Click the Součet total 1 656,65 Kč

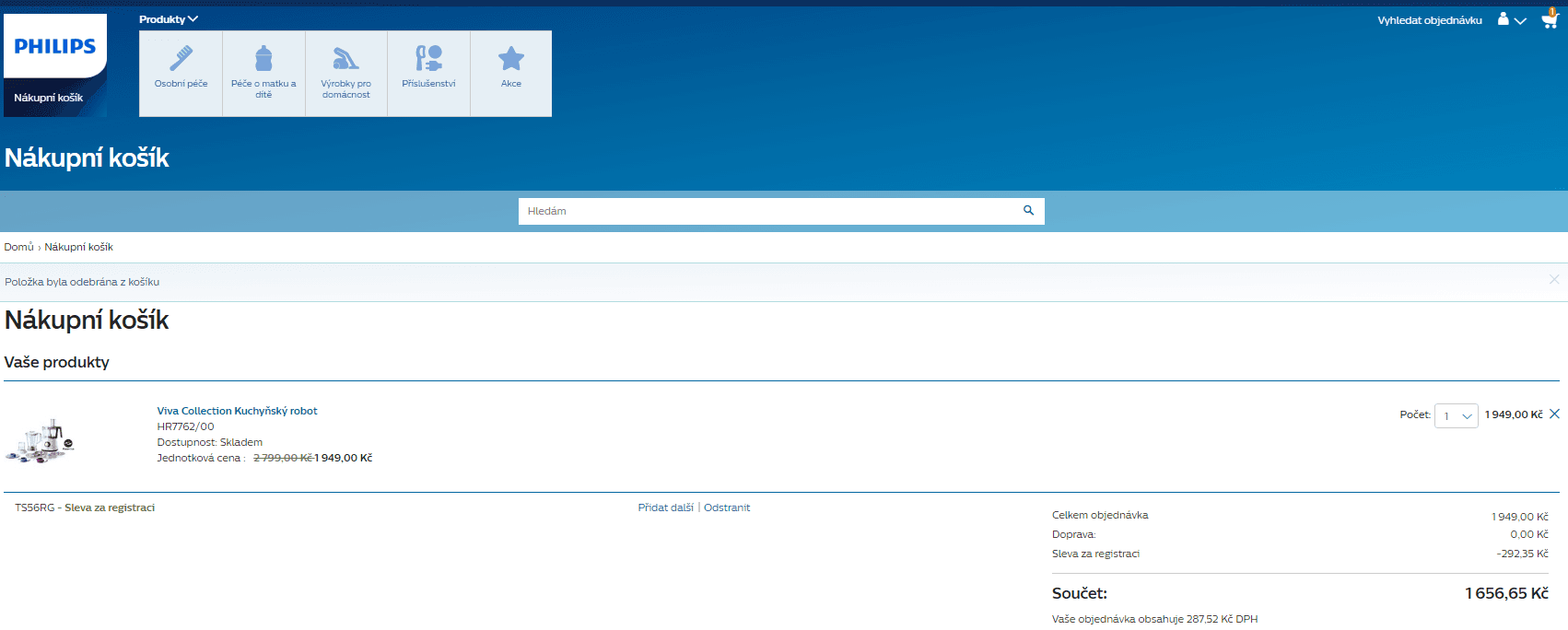(x=1506, y=593)
